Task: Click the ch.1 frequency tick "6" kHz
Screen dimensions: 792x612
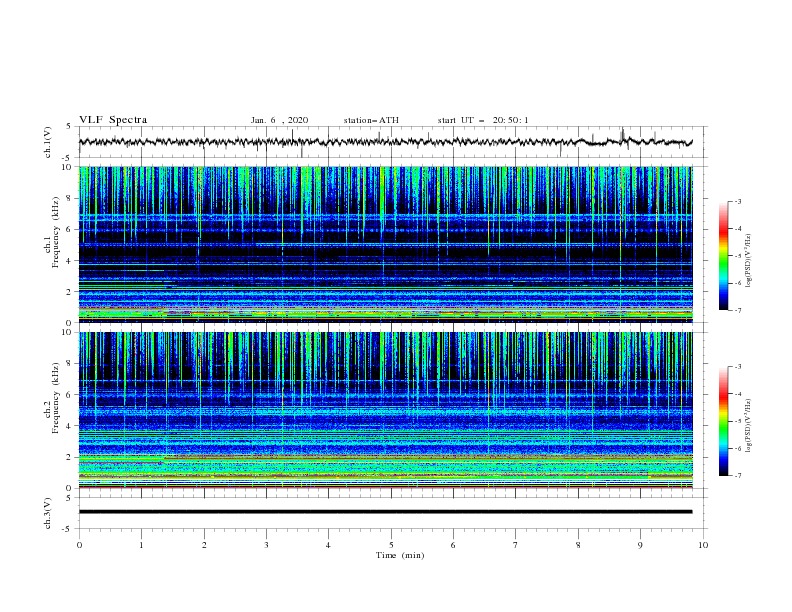Action: click(69, 229)
